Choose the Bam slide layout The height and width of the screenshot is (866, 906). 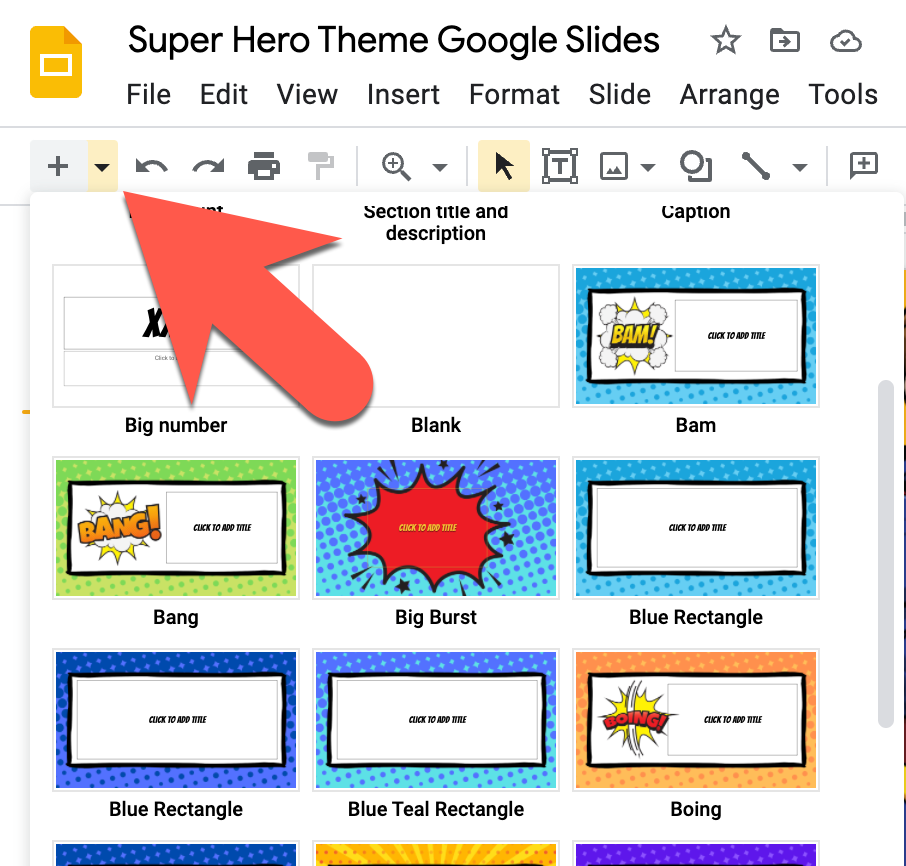(x=696, y=336)
